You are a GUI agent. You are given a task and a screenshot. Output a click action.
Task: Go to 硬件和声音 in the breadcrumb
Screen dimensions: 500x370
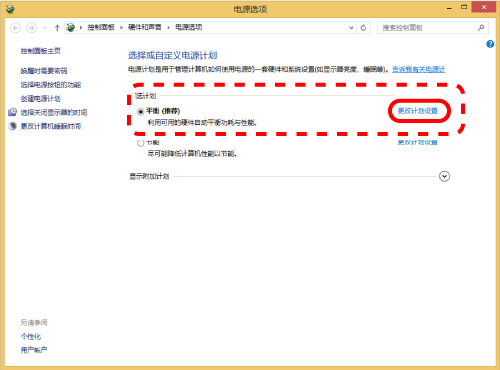click(x=145, y=27)
